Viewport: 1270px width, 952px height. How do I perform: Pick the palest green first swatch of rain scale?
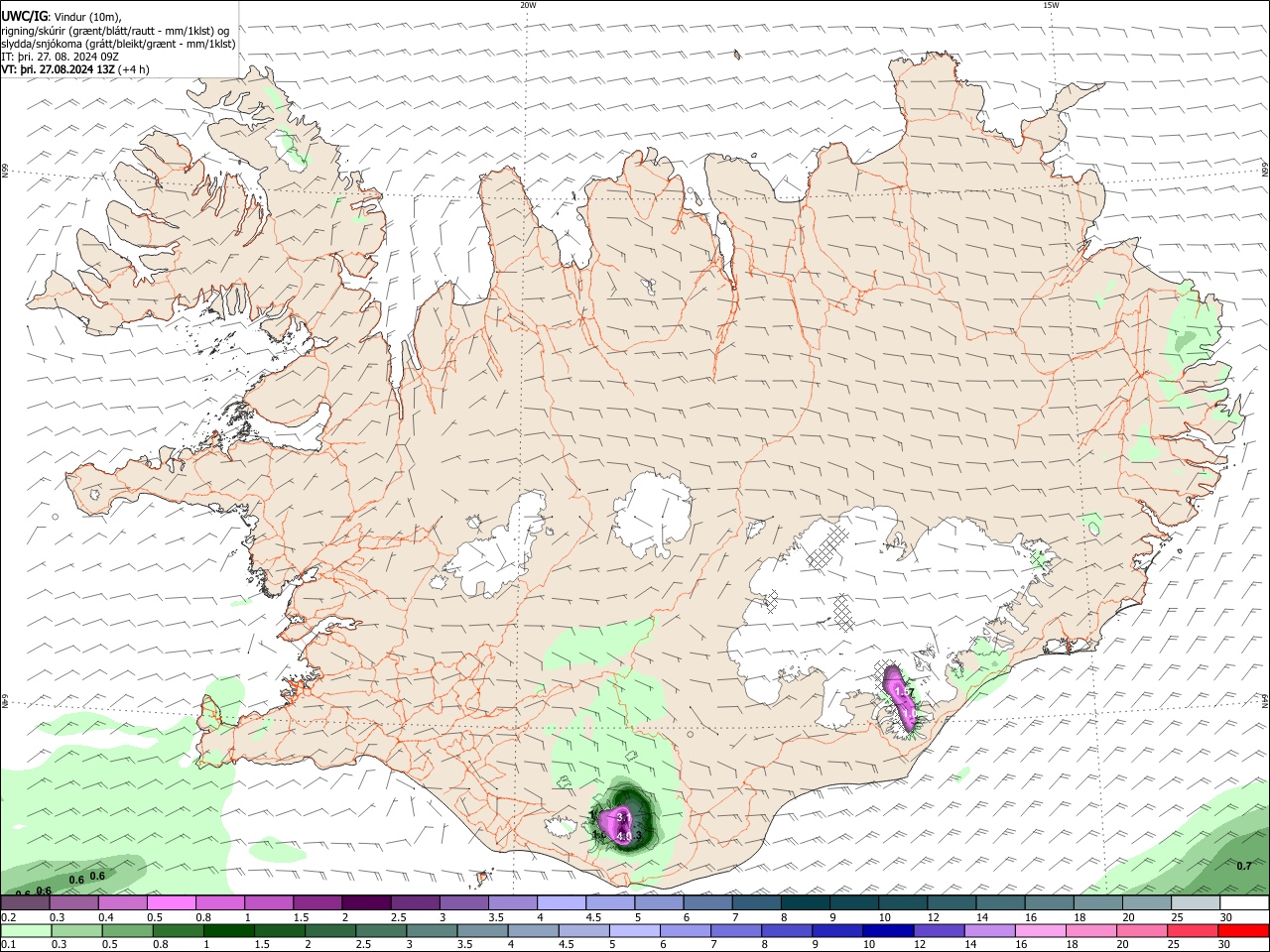click(25, 931)
